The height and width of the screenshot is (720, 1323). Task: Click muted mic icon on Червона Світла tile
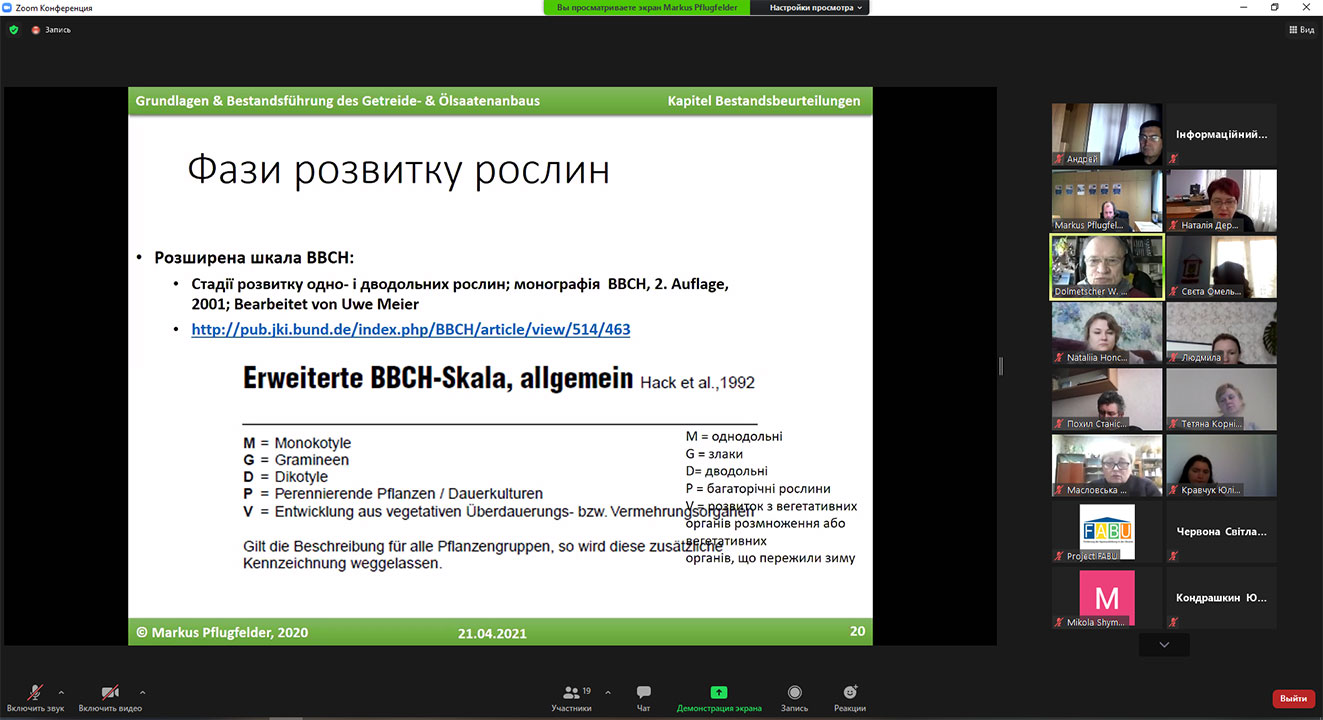click(x=1174, y=556)
